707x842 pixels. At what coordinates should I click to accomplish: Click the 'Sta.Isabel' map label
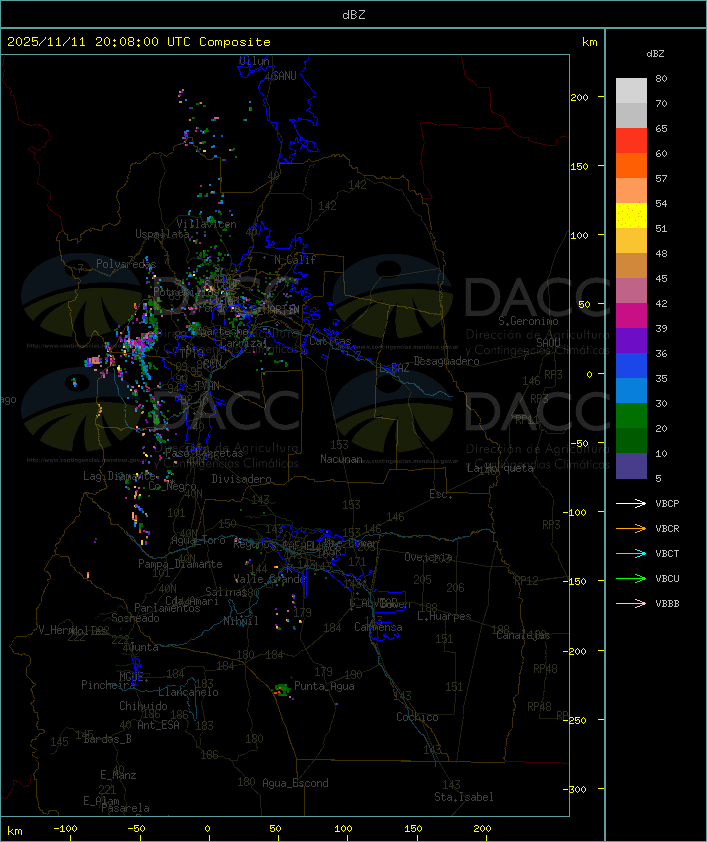[464, 797]
